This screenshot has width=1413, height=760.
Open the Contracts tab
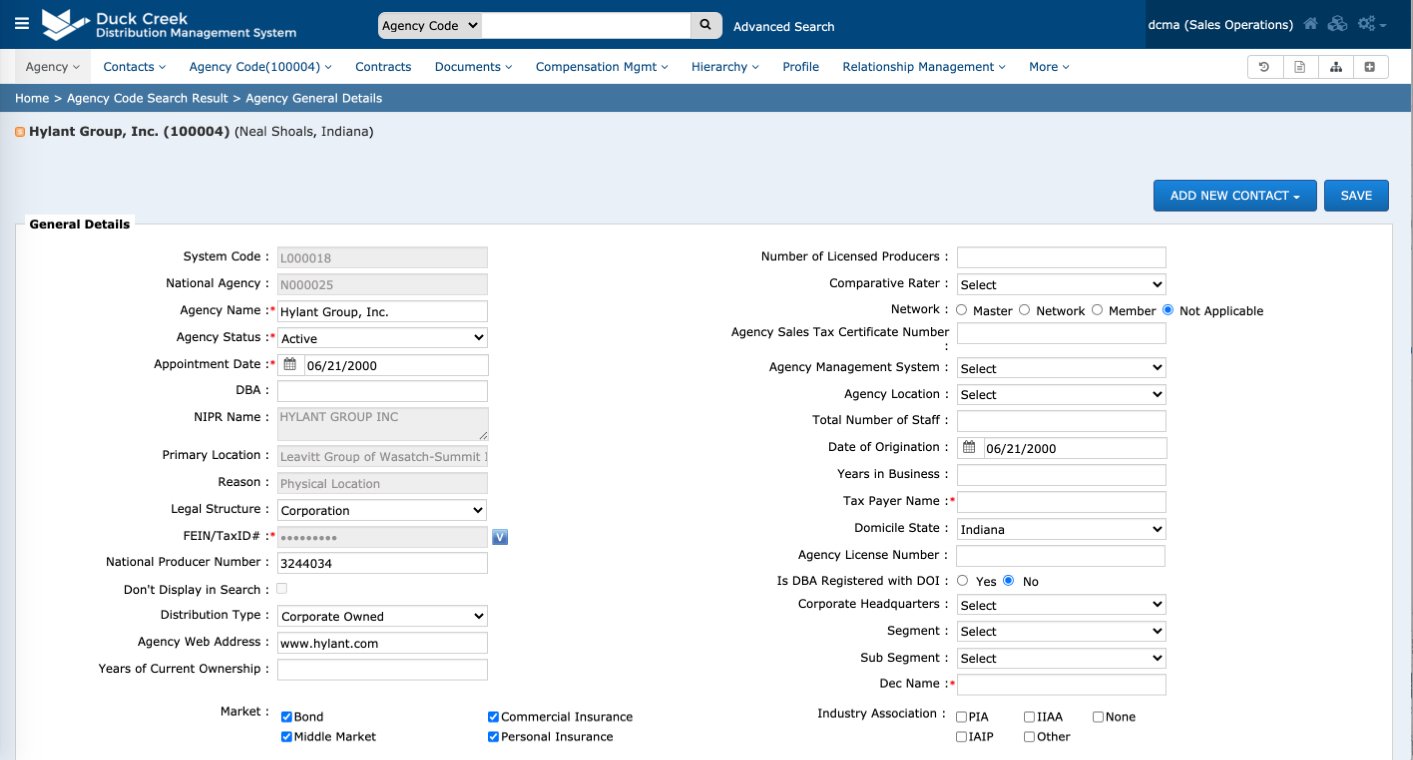[383, 67]
